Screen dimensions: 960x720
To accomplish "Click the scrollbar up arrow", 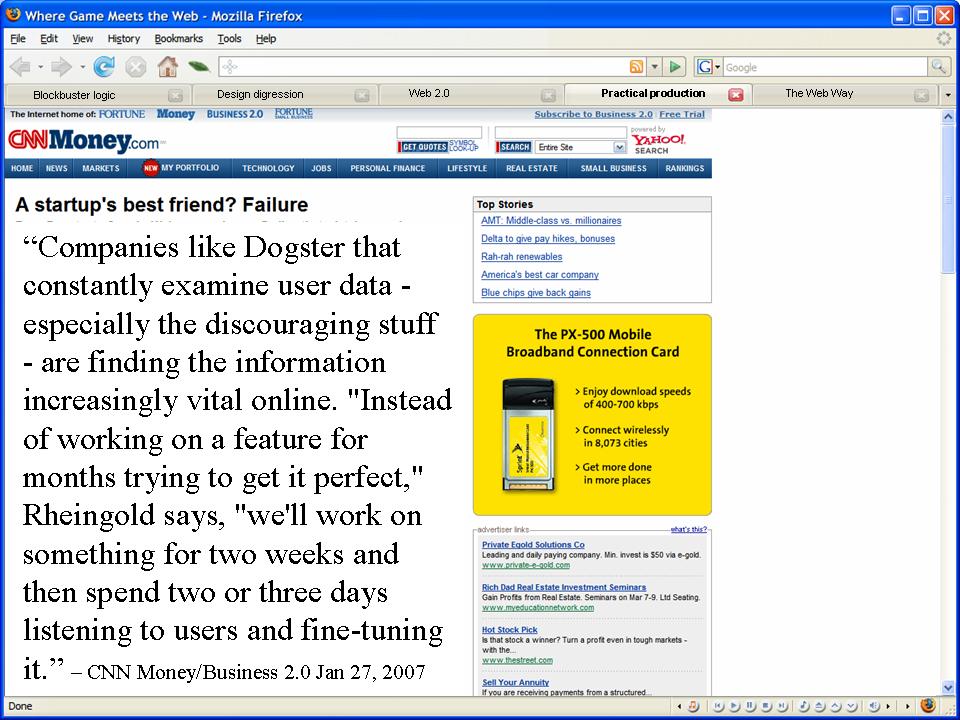I will [x=948, y=116].
